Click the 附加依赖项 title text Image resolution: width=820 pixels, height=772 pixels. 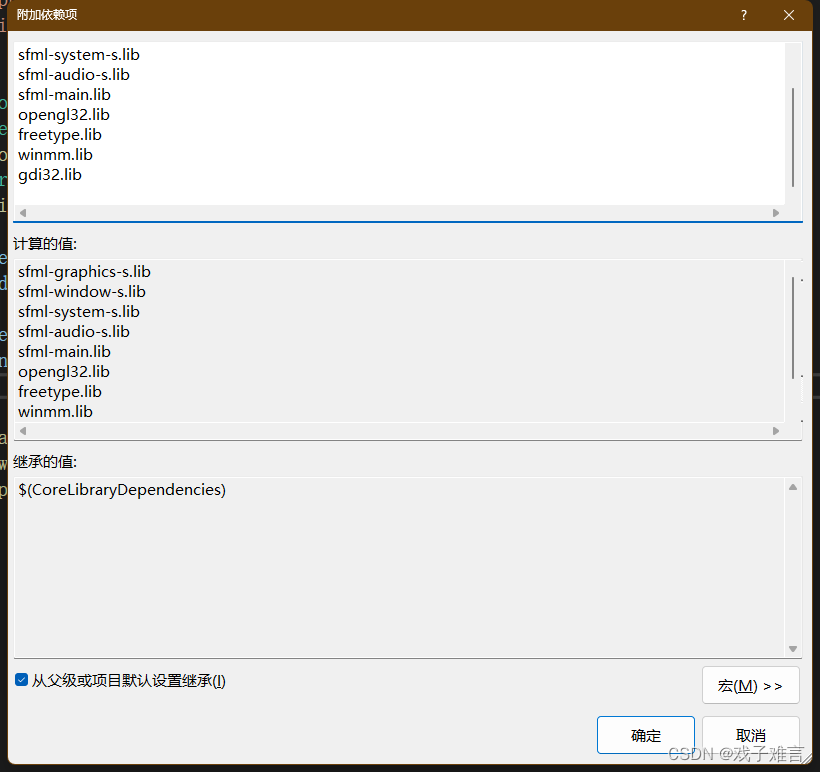click(47, 15)
